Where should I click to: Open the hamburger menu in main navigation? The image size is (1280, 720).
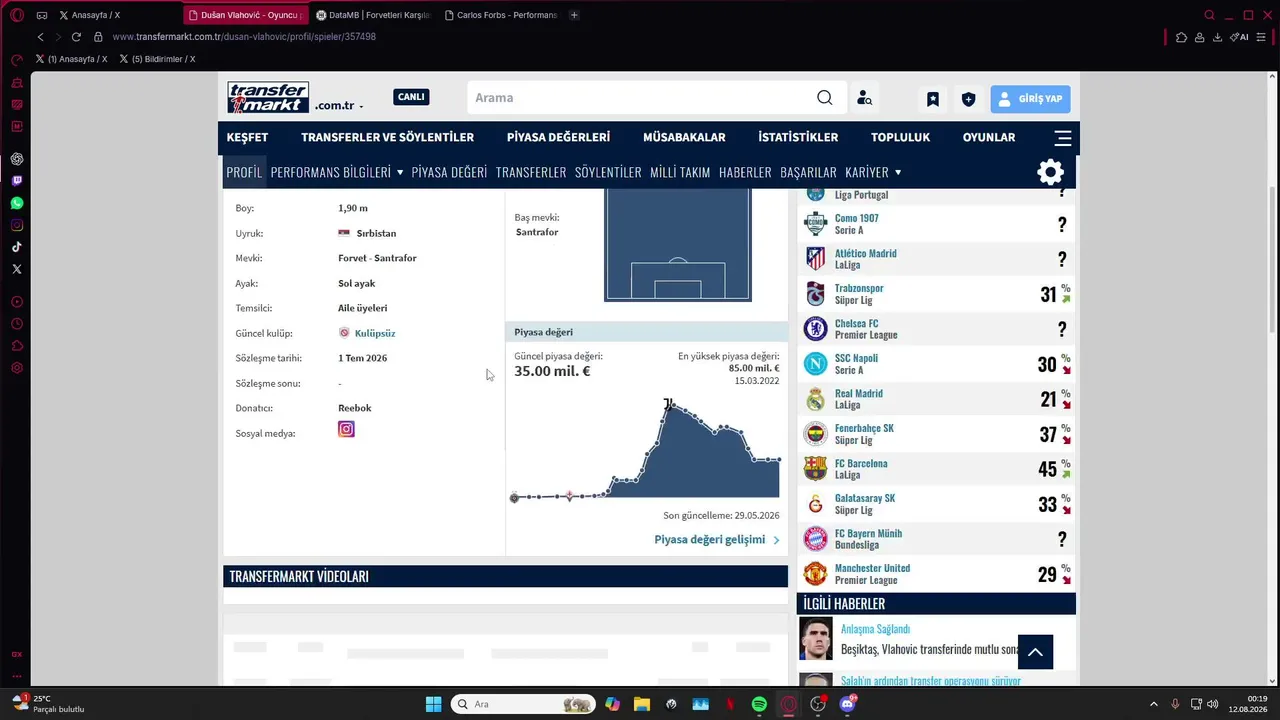coord(1063,138)
